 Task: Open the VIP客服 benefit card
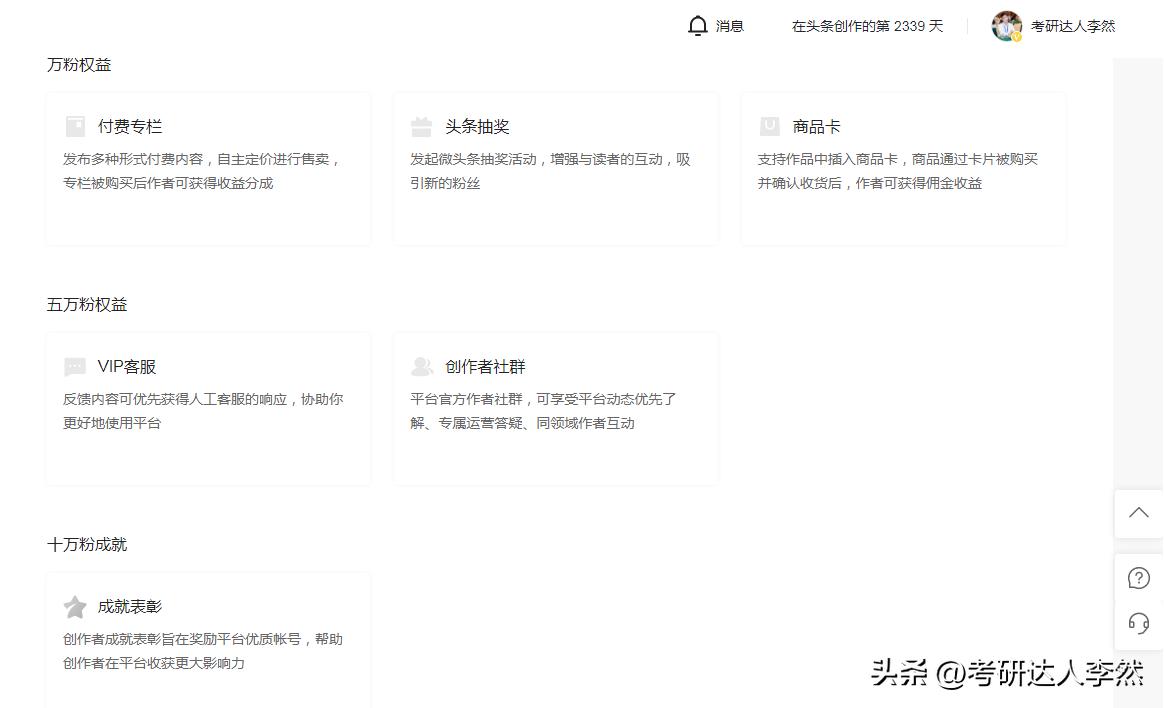[x=207, y=407]
